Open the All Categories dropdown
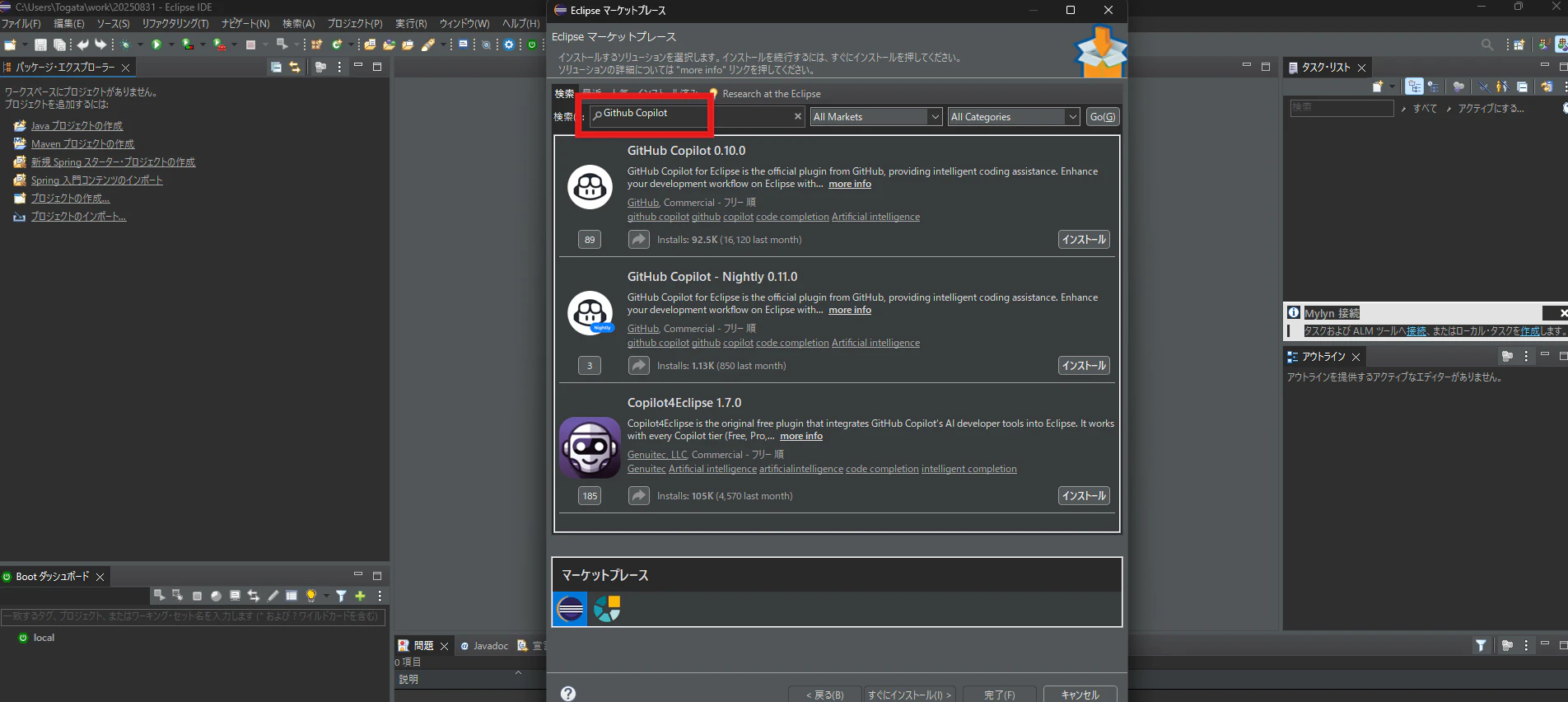Screen dimensions: 1568x702 pos(1014,117)
